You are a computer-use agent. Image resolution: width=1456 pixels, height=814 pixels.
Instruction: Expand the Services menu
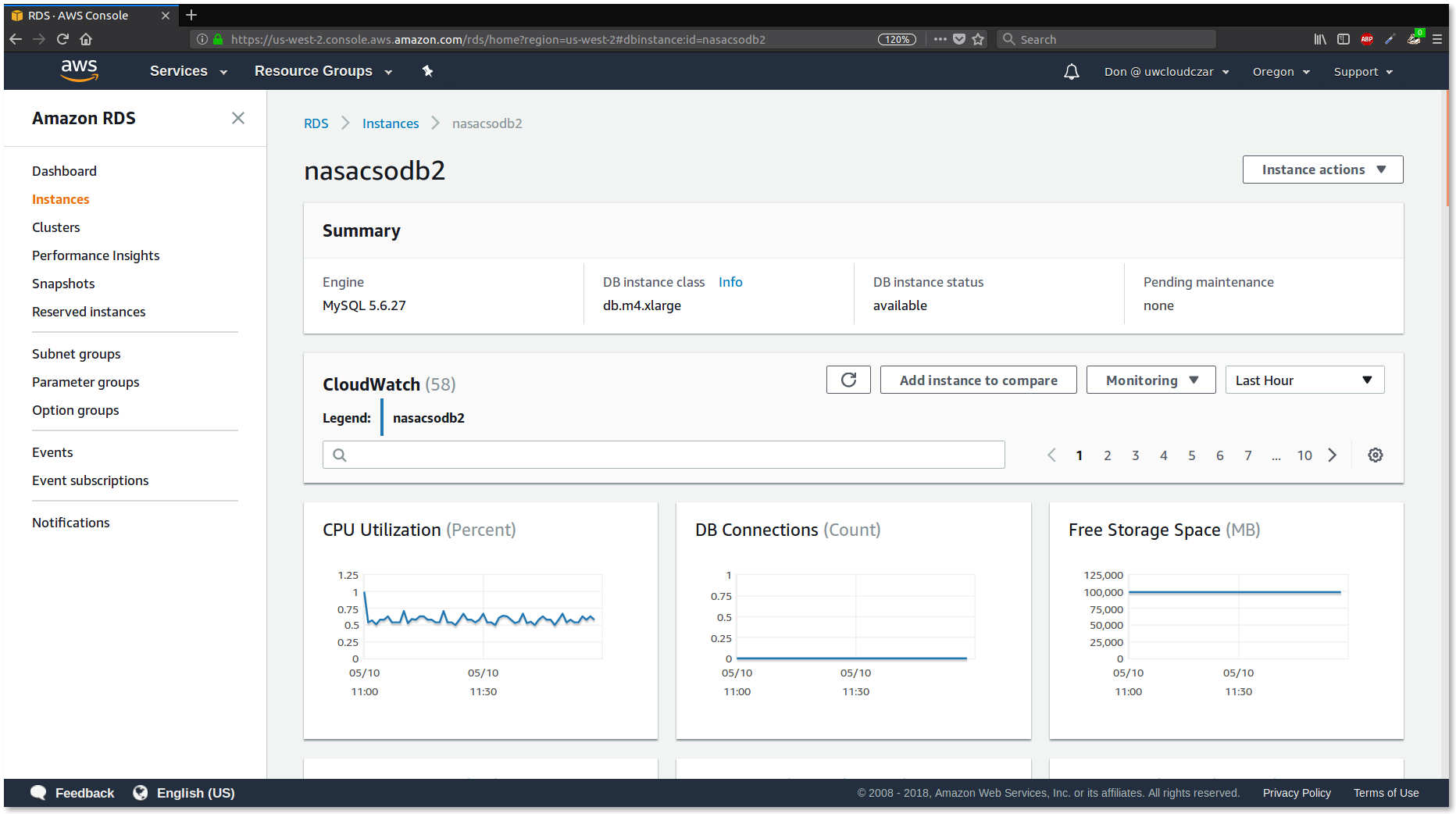[188, 71]
